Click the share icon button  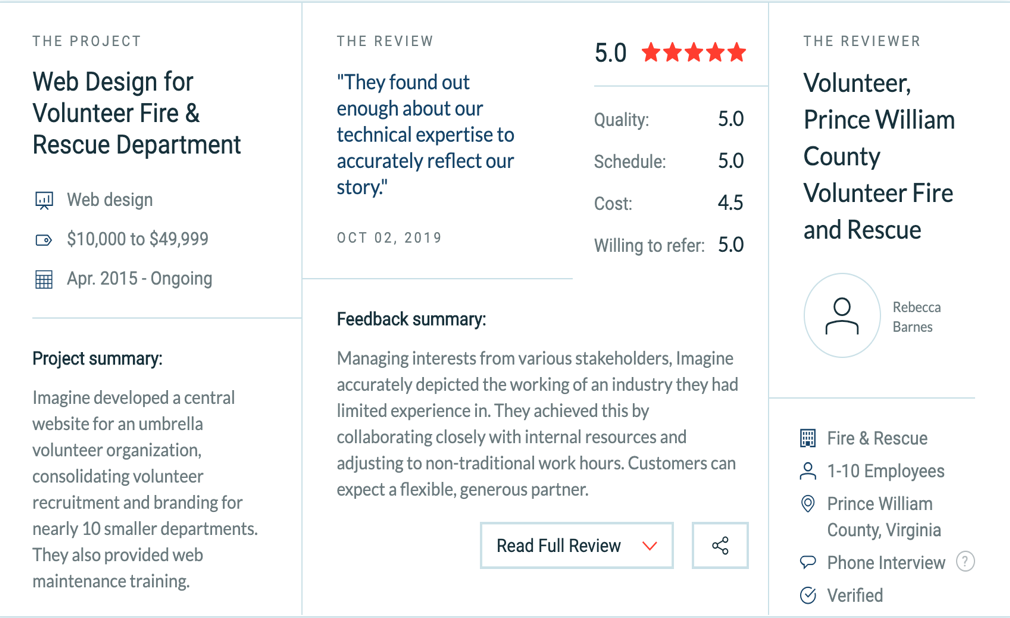click(x=720, y=545)
